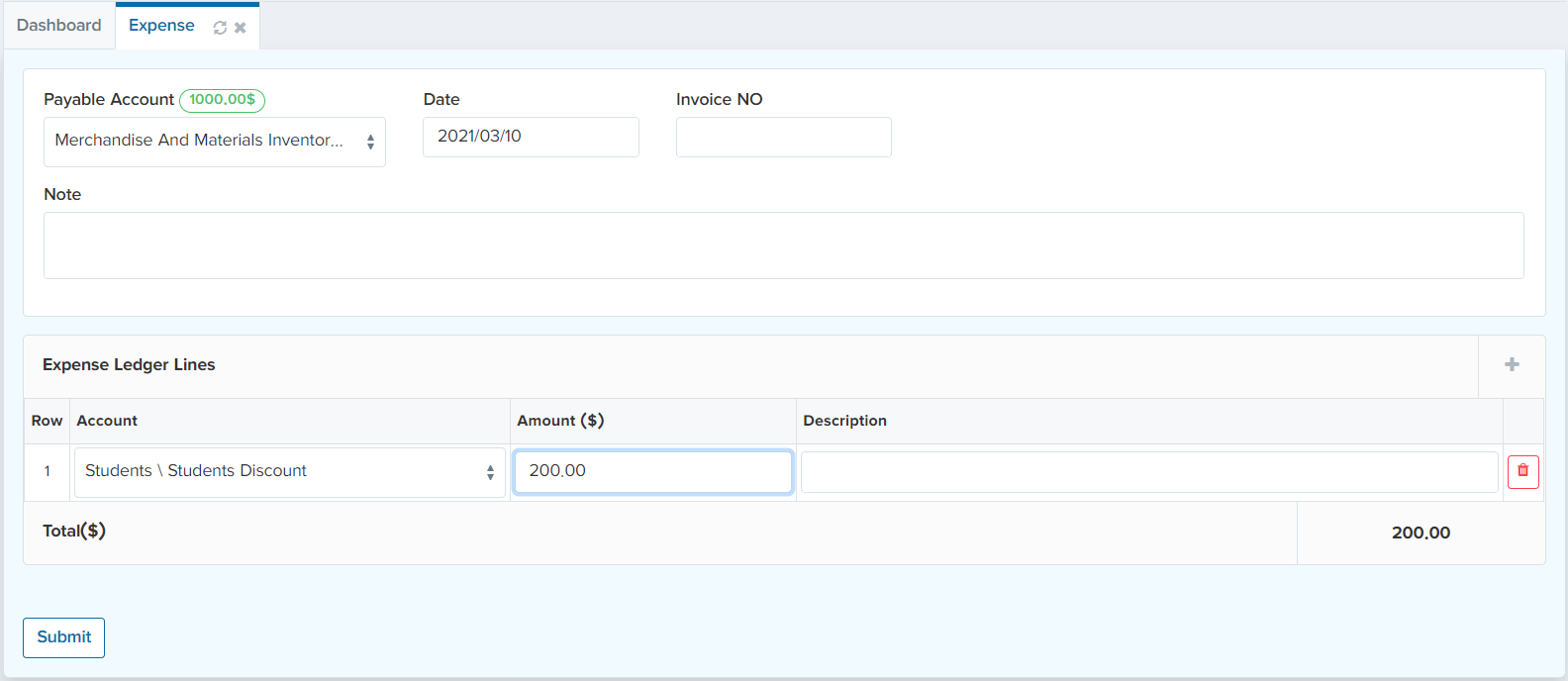Screen dimensions: 1568x681
Task: Open the Payable Account dropdown
Action: [214, 142]
